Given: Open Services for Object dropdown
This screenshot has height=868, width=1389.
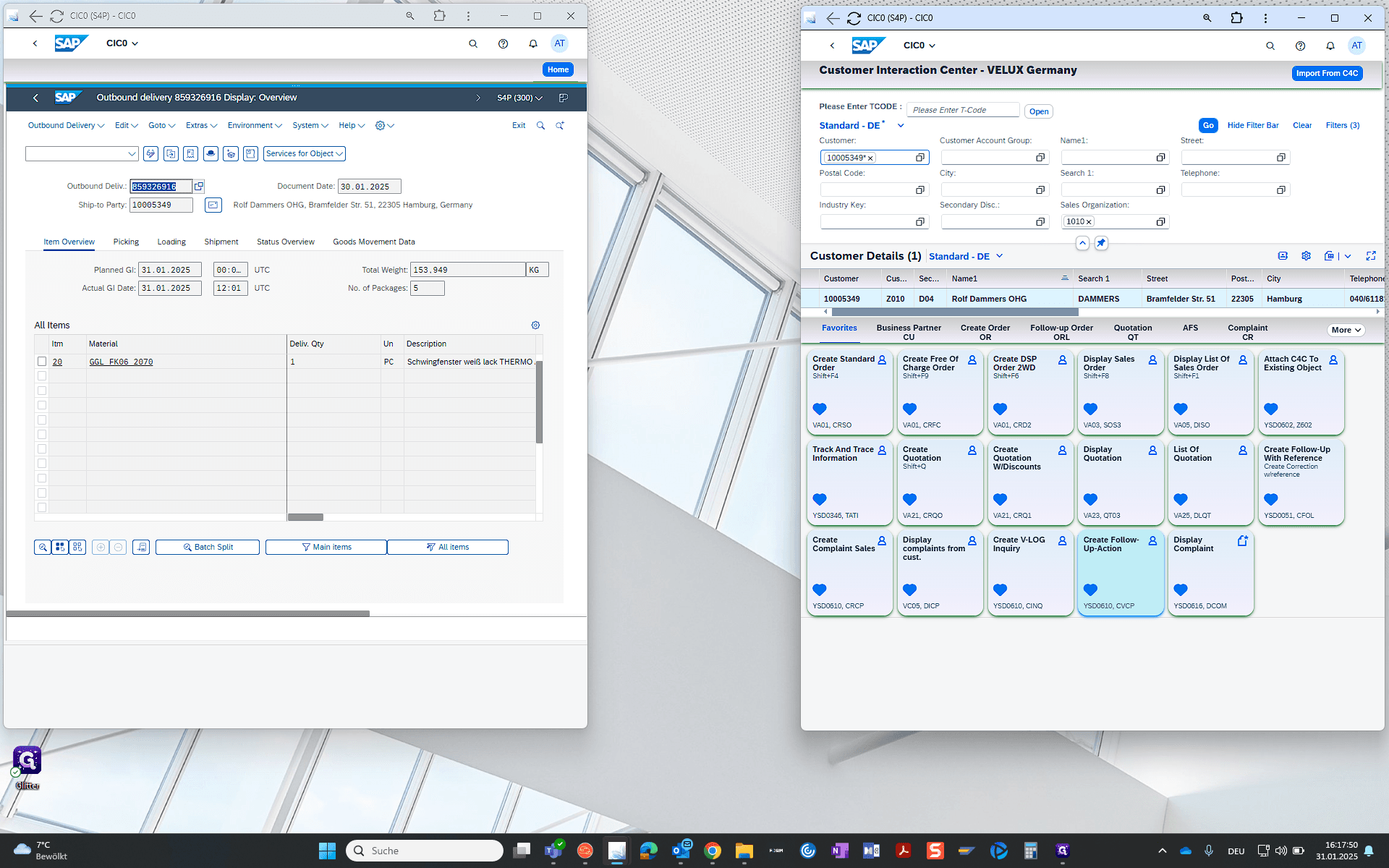Looking at the screenshot, I should [304, 153].
